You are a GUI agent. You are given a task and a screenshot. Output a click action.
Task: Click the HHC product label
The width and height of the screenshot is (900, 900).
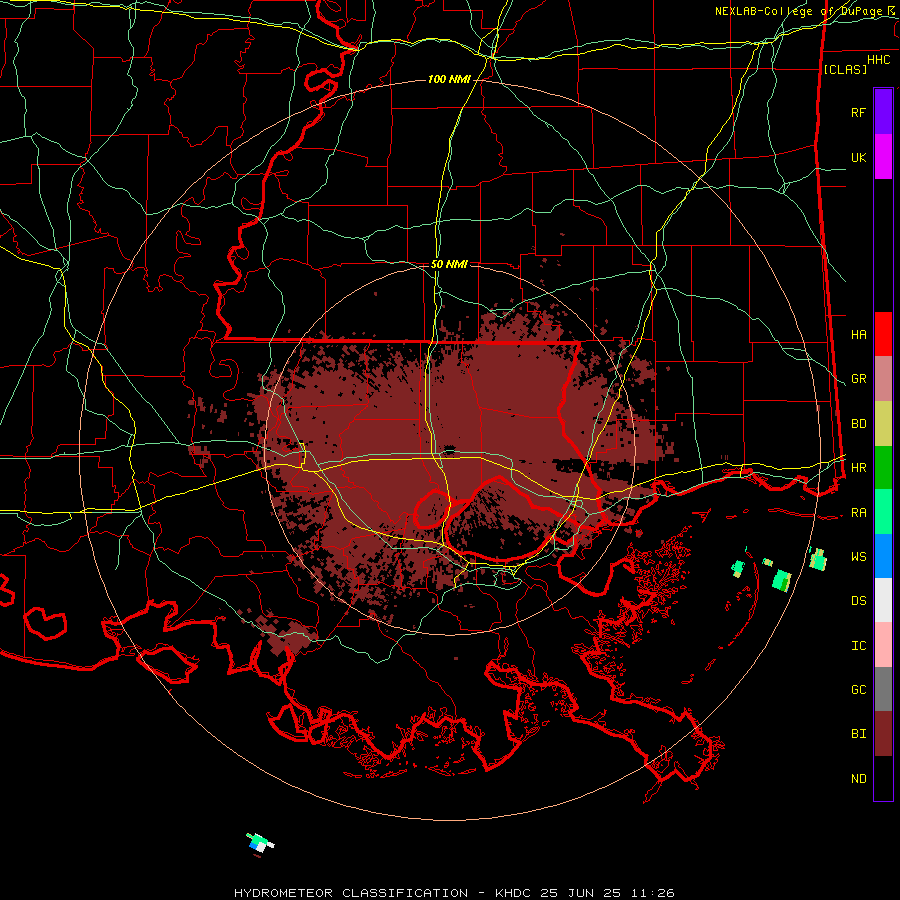[x=878, y=60]
